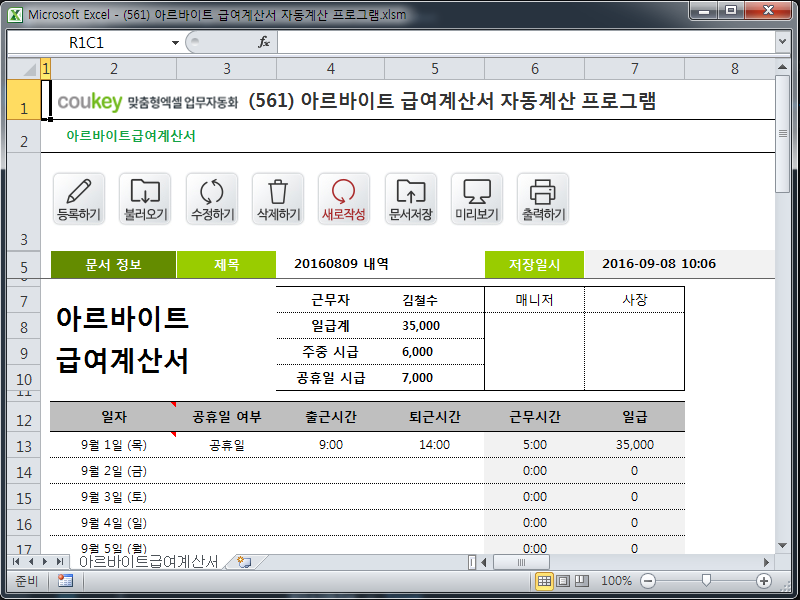Click the green 아르바이트급여계산서 subtitle text
The width and height of the screenshot is (800, 600).
pyautogui.click(x=131, y=136)
